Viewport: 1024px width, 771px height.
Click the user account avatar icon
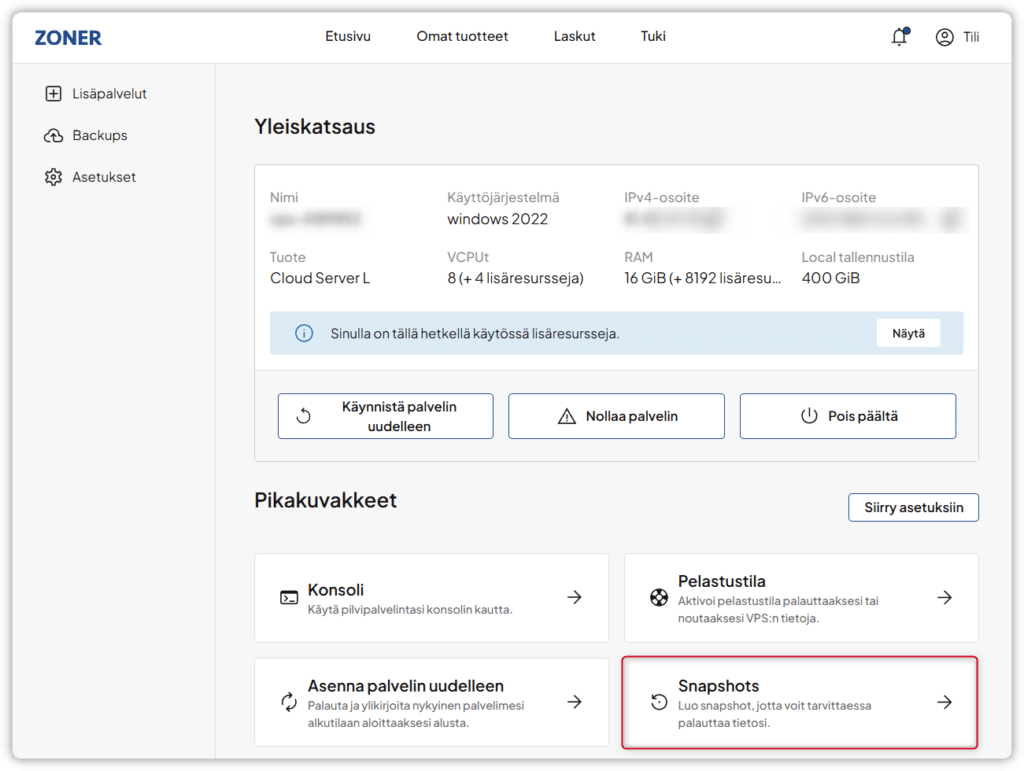pos(944,37)
